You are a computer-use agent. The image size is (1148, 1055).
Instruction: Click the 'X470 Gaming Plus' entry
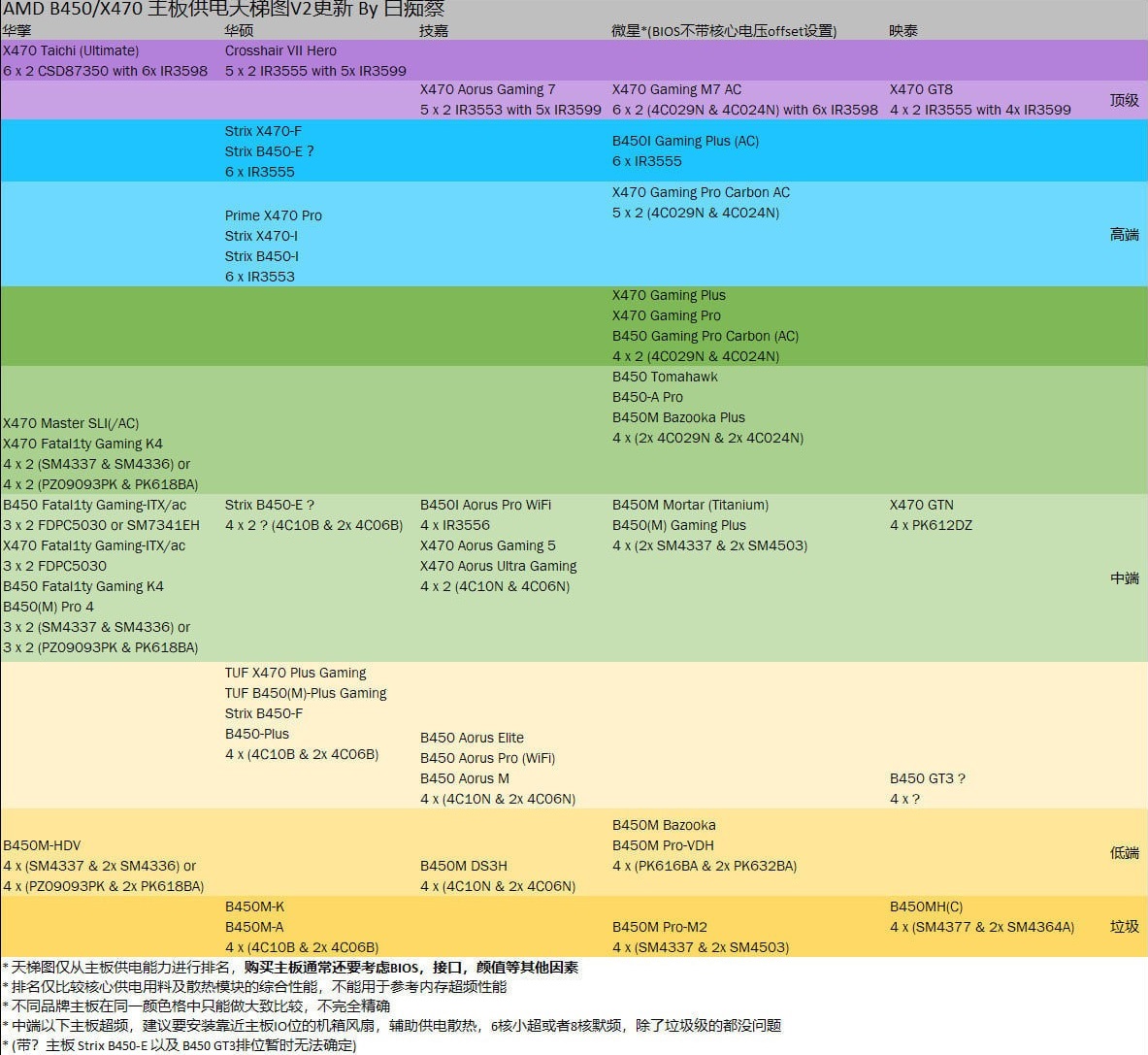[669, 295]
